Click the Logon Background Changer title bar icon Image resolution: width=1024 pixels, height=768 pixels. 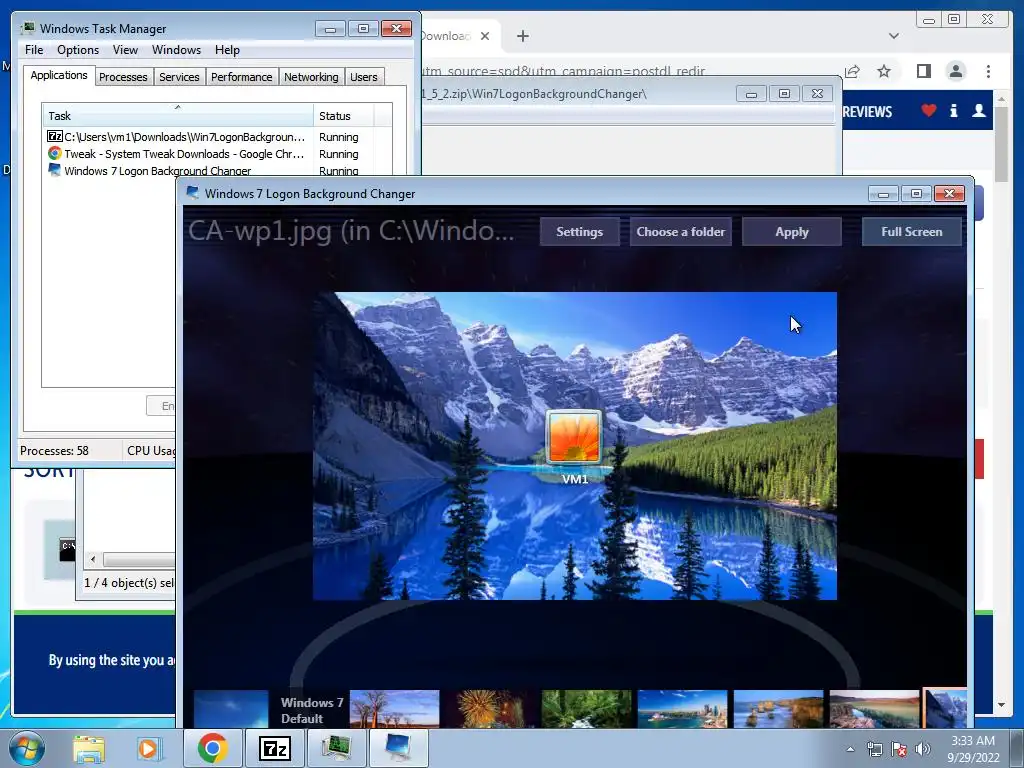click(193, 193)
